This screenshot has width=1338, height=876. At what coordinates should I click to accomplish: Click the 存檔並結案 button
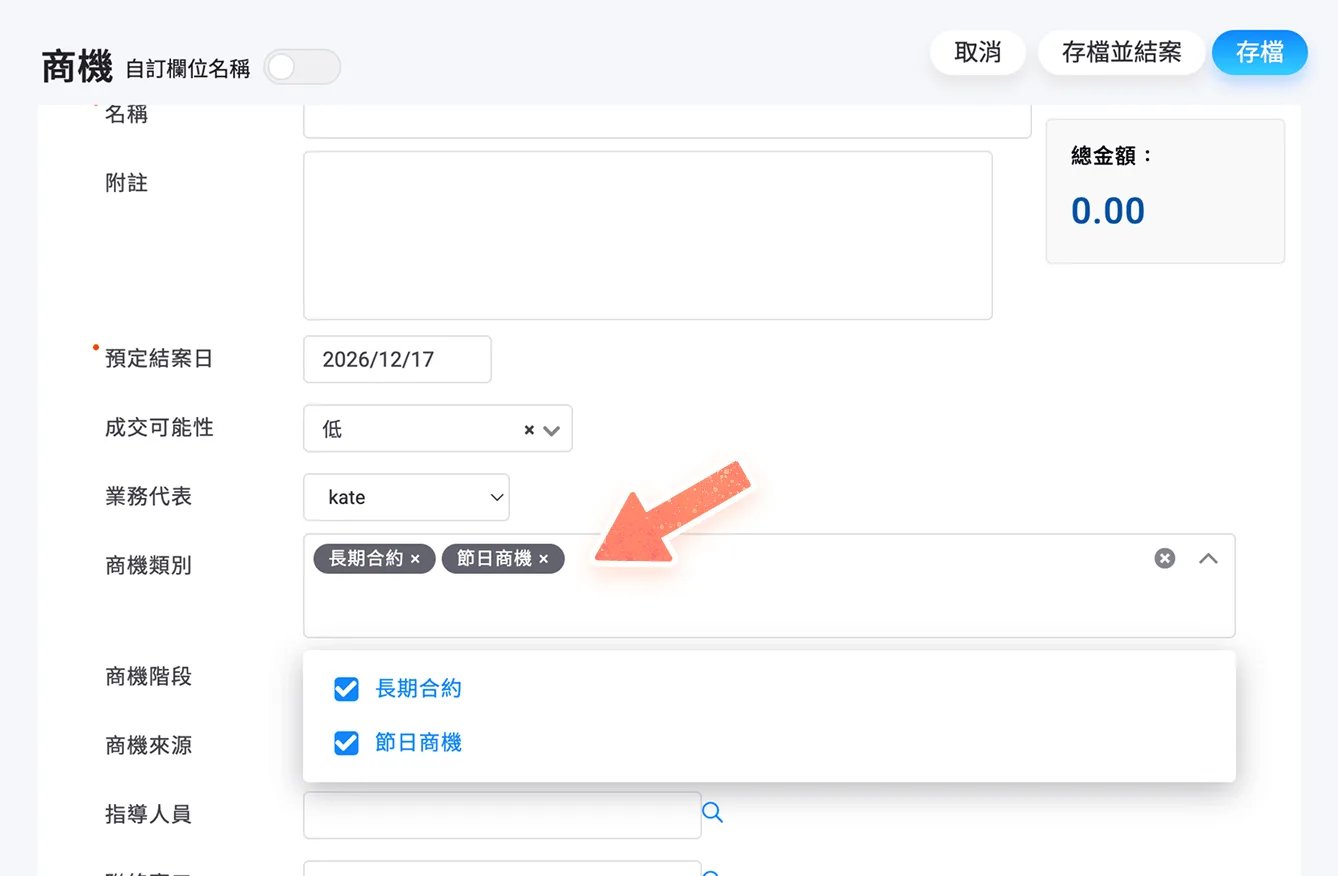[x=1121, y=53]
